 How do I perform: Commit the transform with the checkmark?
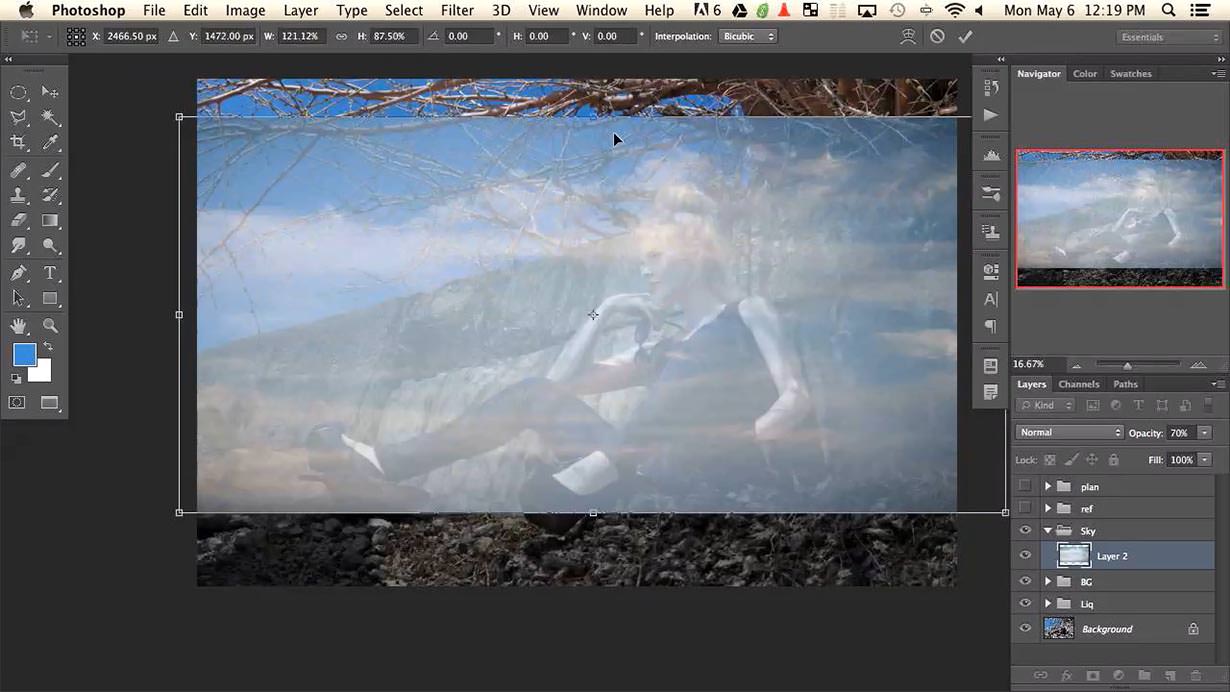965,36
